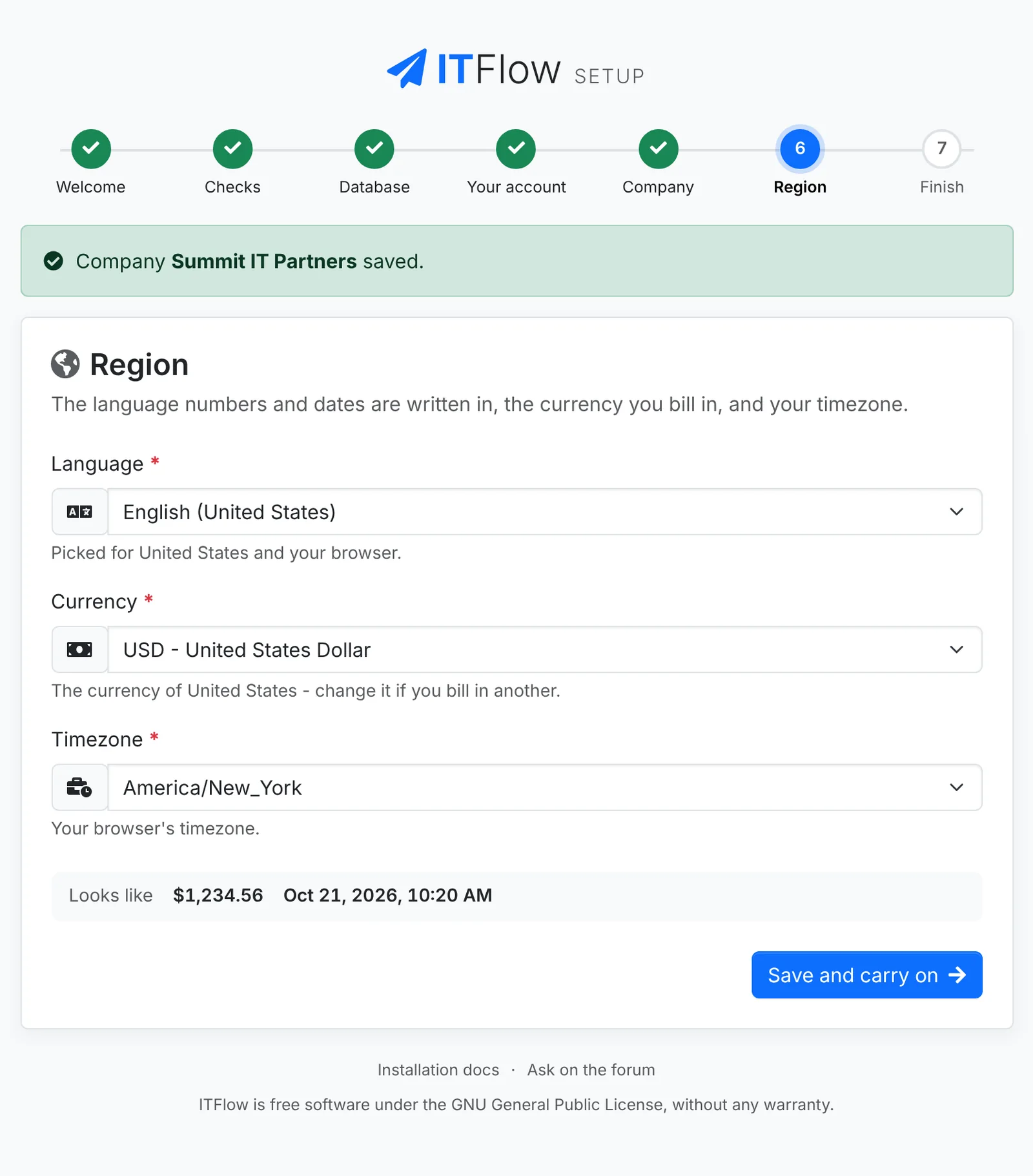Click the Your account step label
This screenshot has height=1176, width=1033.
516,187
